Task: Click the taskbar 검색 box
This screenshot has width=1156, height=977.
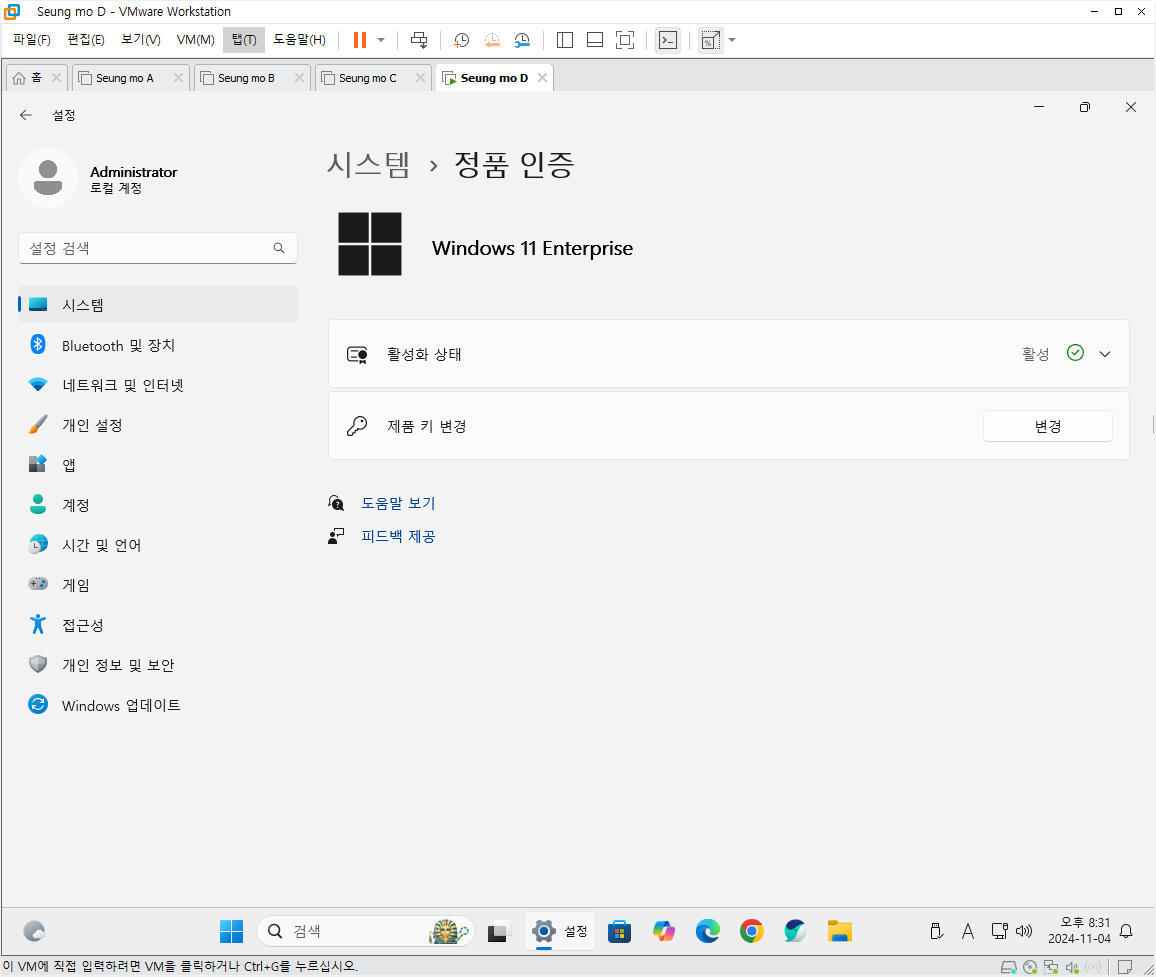Action: (366, 931)
